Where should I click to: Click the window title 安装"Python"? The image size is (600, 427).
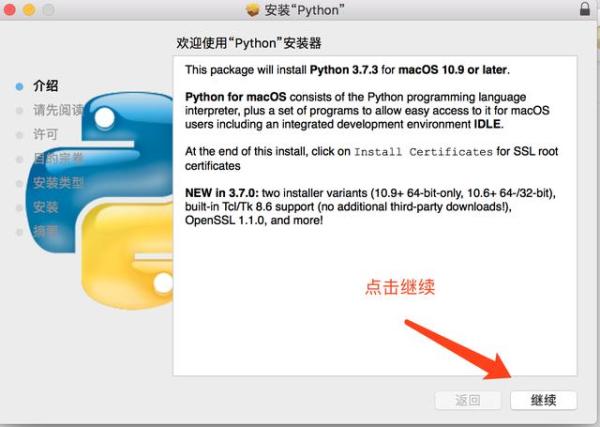pos(304,10)
